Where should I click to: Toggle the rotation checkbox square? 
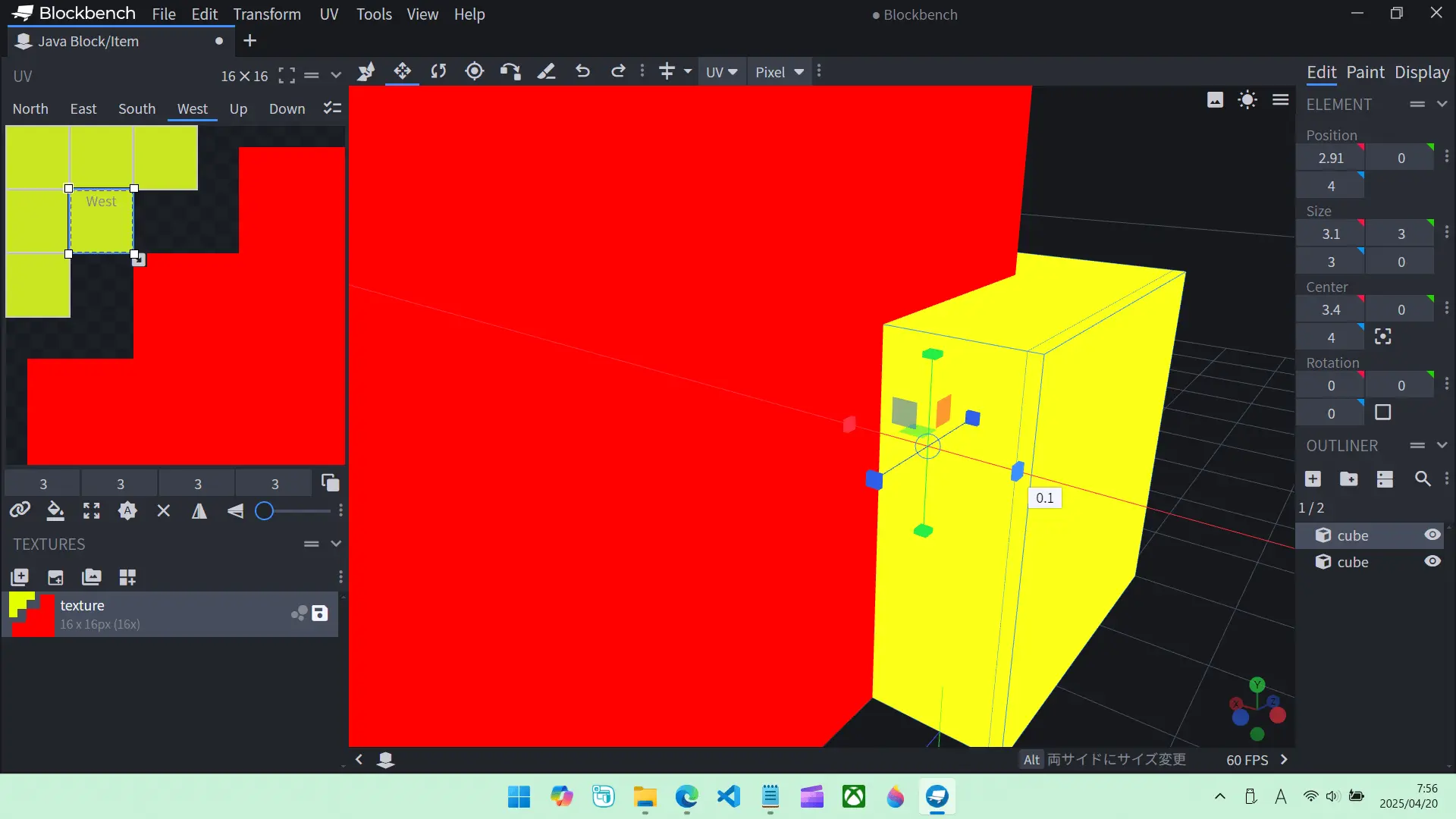[1383, 413]
